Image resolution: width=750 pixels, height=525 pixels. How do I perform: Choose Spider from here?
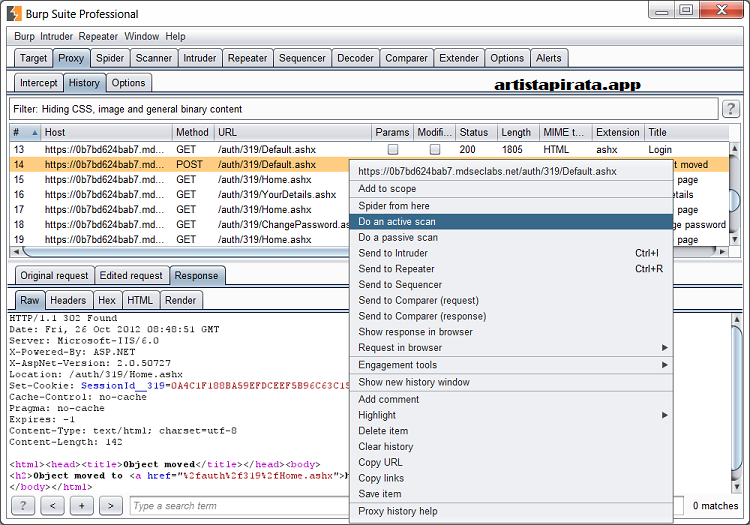[x=511, y=206]
